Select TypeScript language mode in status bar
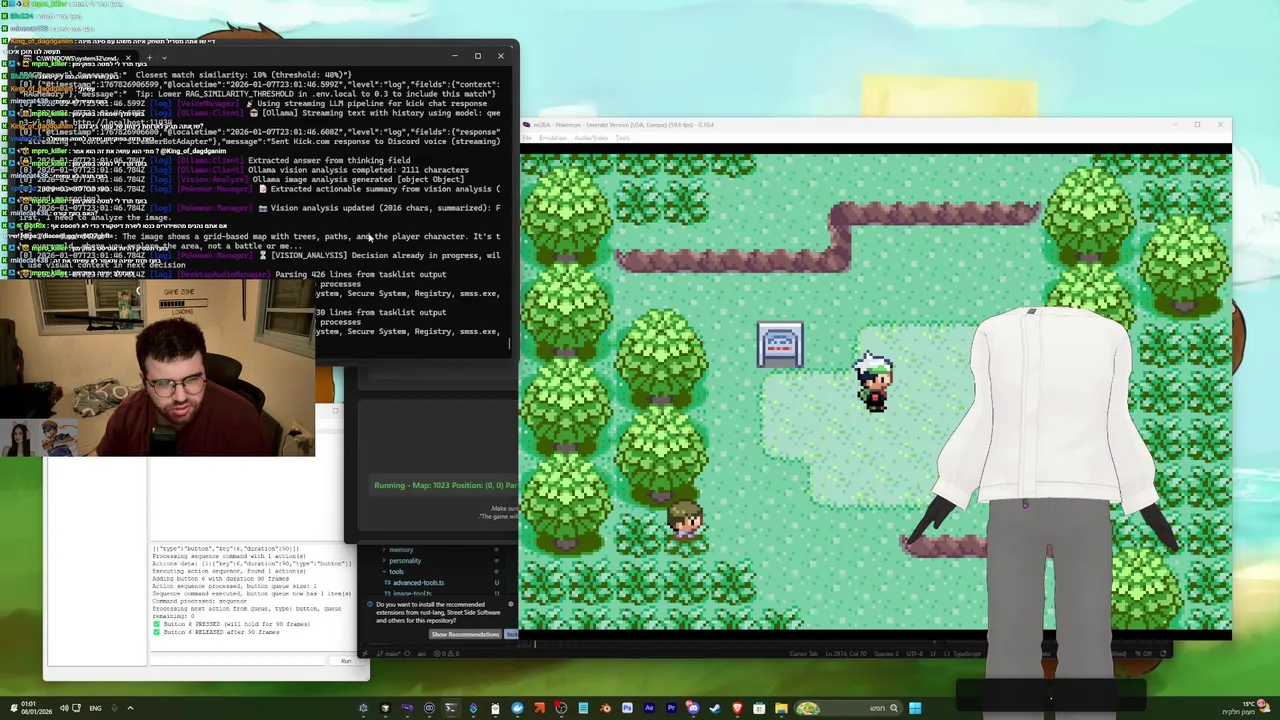 pyautogui.click(x=967, y=654)
